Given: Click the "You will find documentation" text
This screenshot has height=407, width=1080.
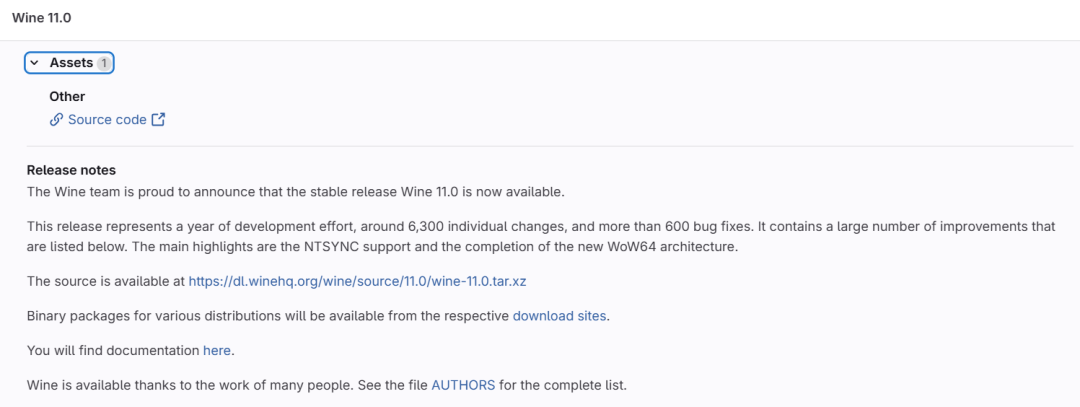Looking at the screenshot, I should tap(113, 351).
